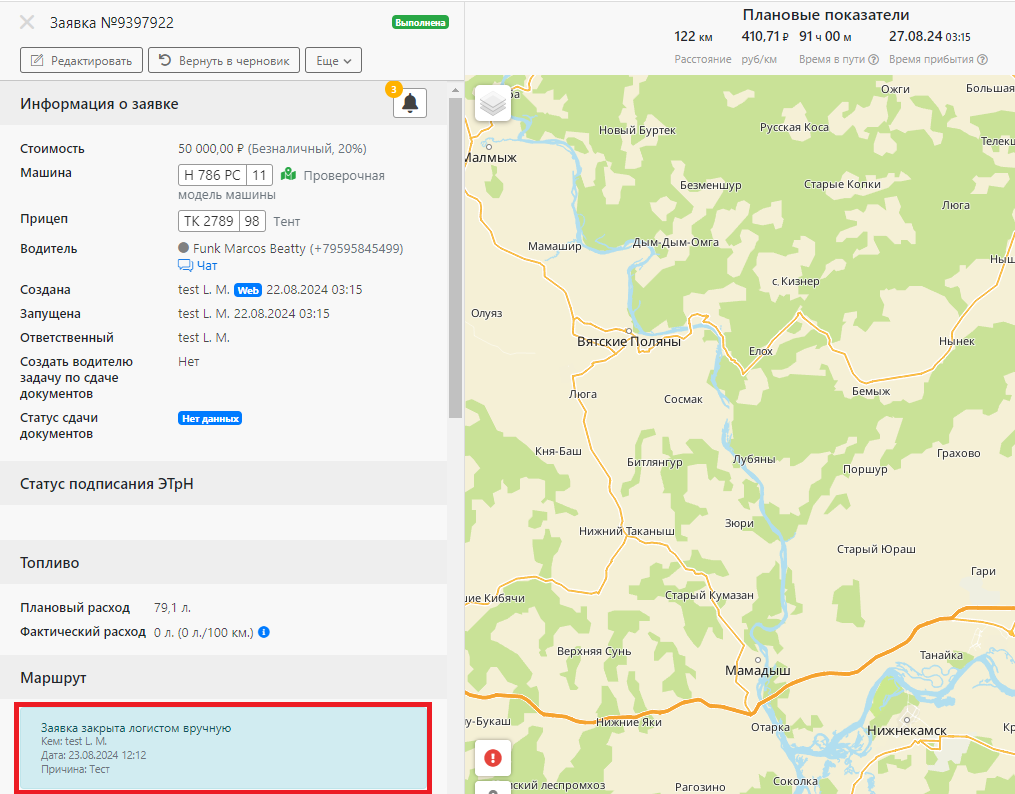Click info icon beside Фактический расход
The height and width of the screenshot is (794, 1015).
(264, 632)
